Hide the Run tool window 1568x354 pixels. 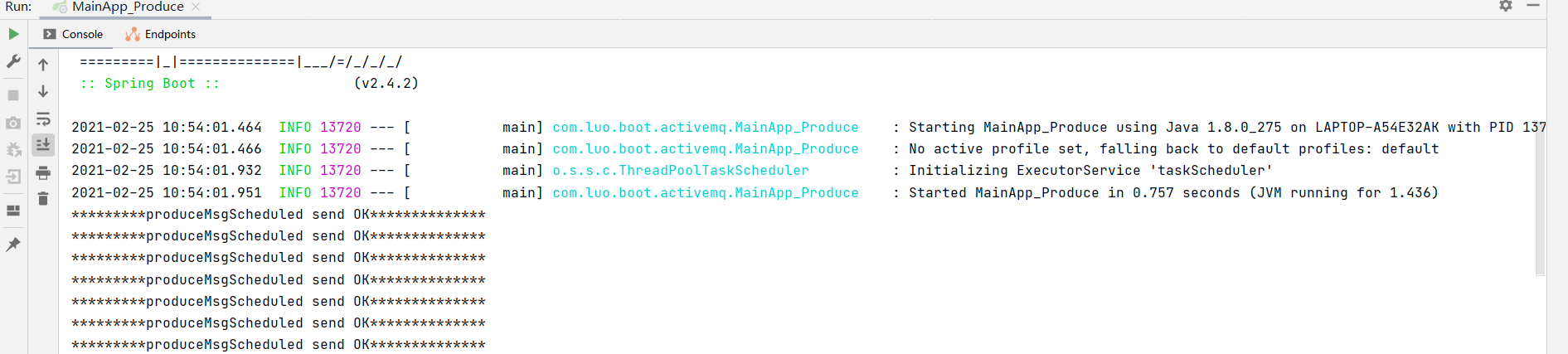1533,6
